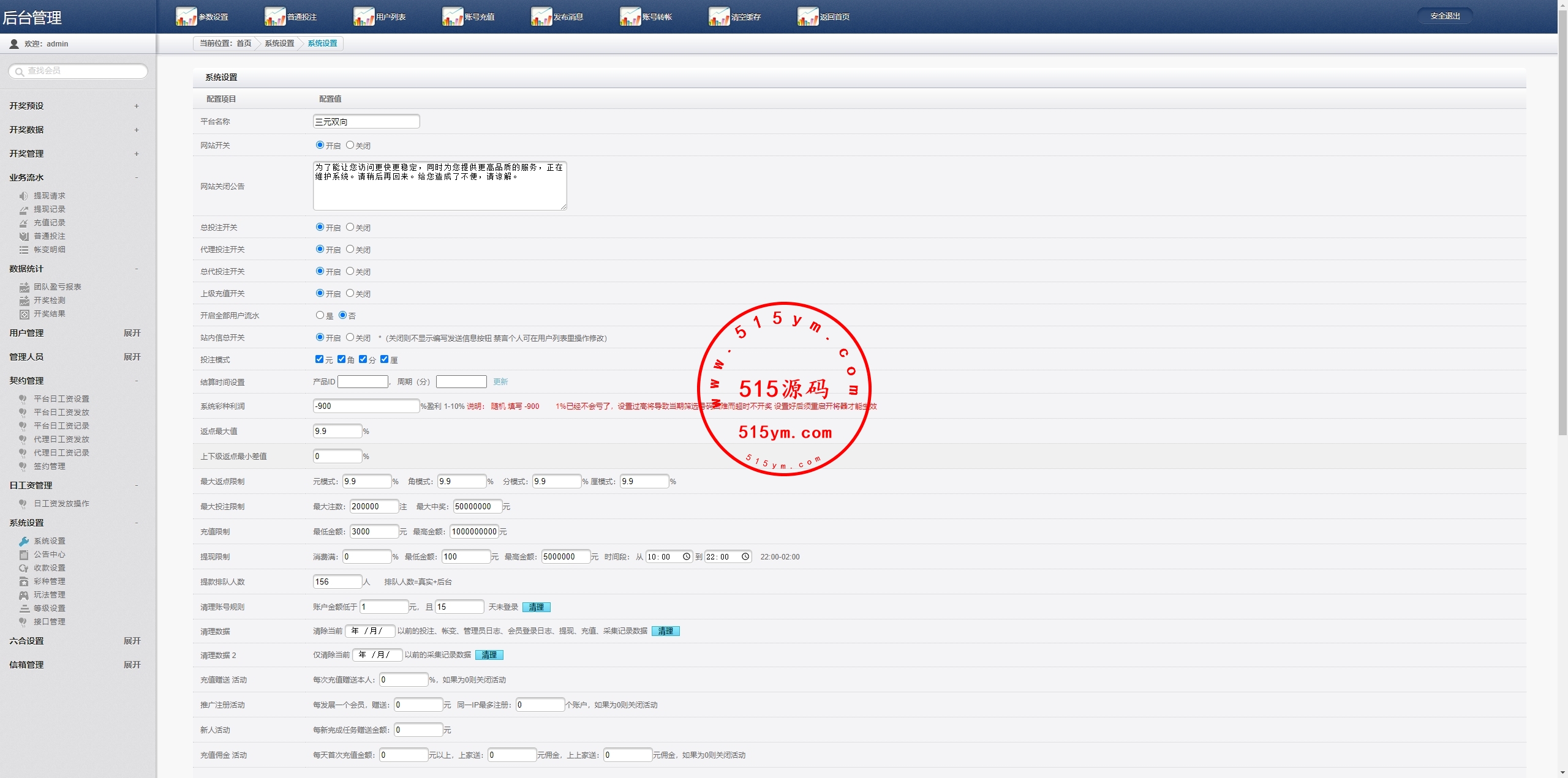Select 是 for 开启全部用户流水
The height and width of the screenshot is (778, 1568).
[x=320, y=315]
